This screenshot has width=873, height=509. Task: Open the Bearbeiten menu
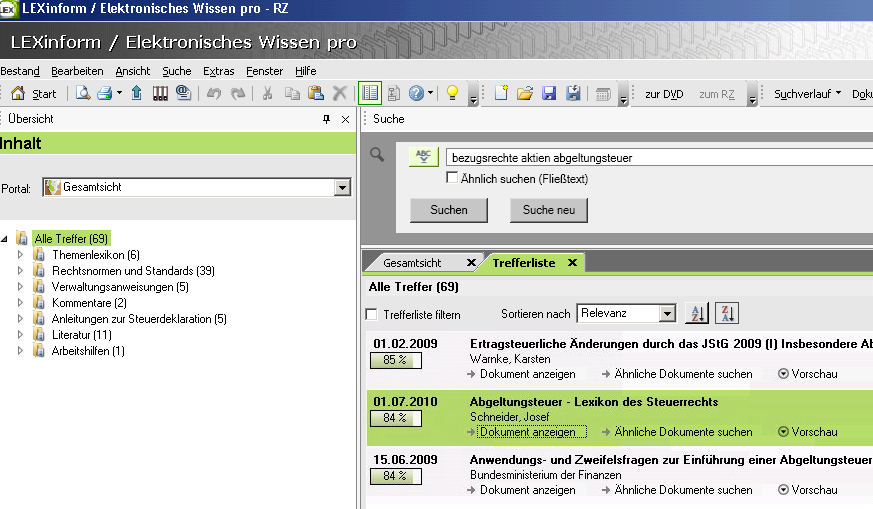pos(77,71)
